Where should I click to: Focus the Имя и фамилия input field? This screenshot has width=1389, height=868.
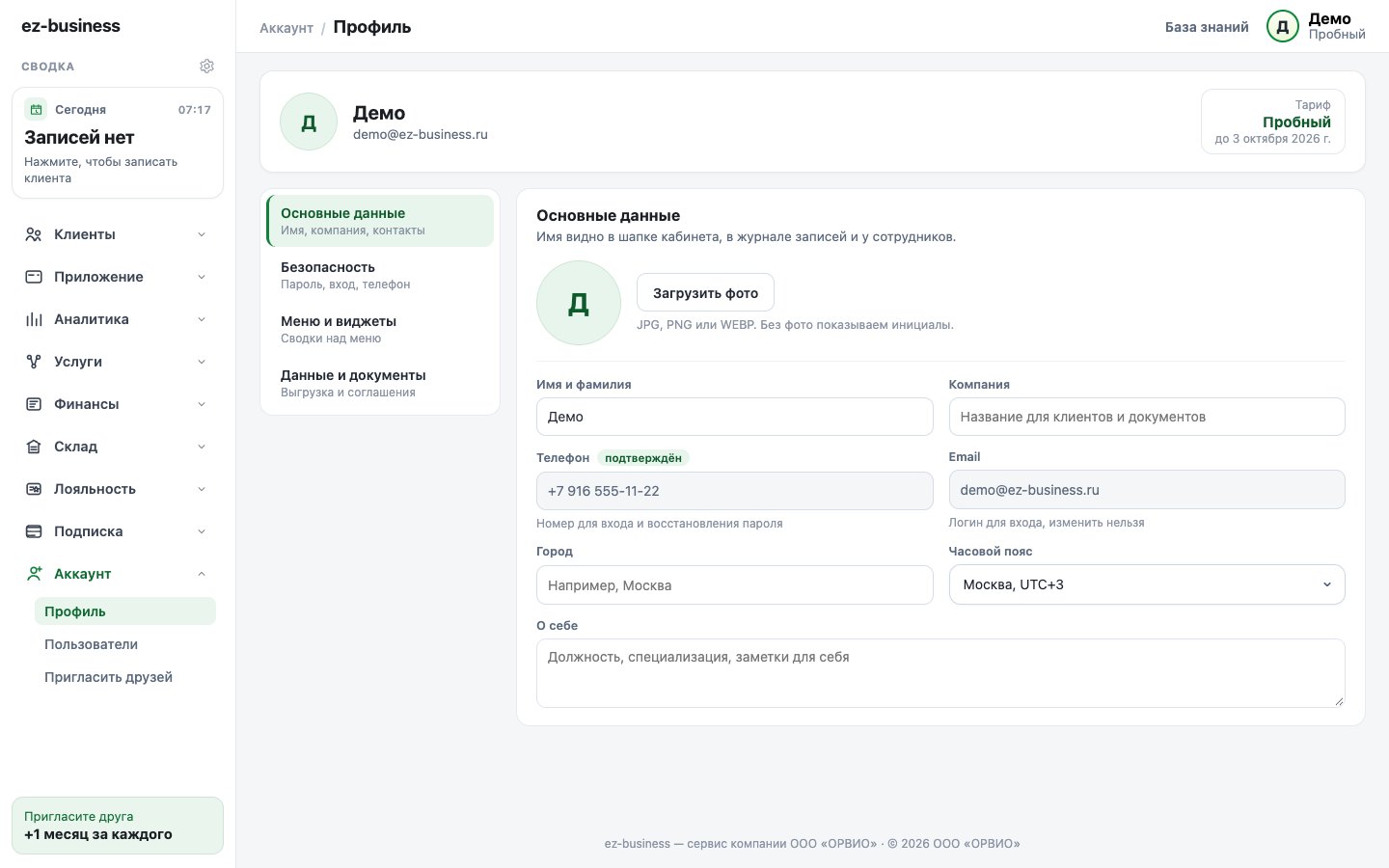(x=735, y=417)
